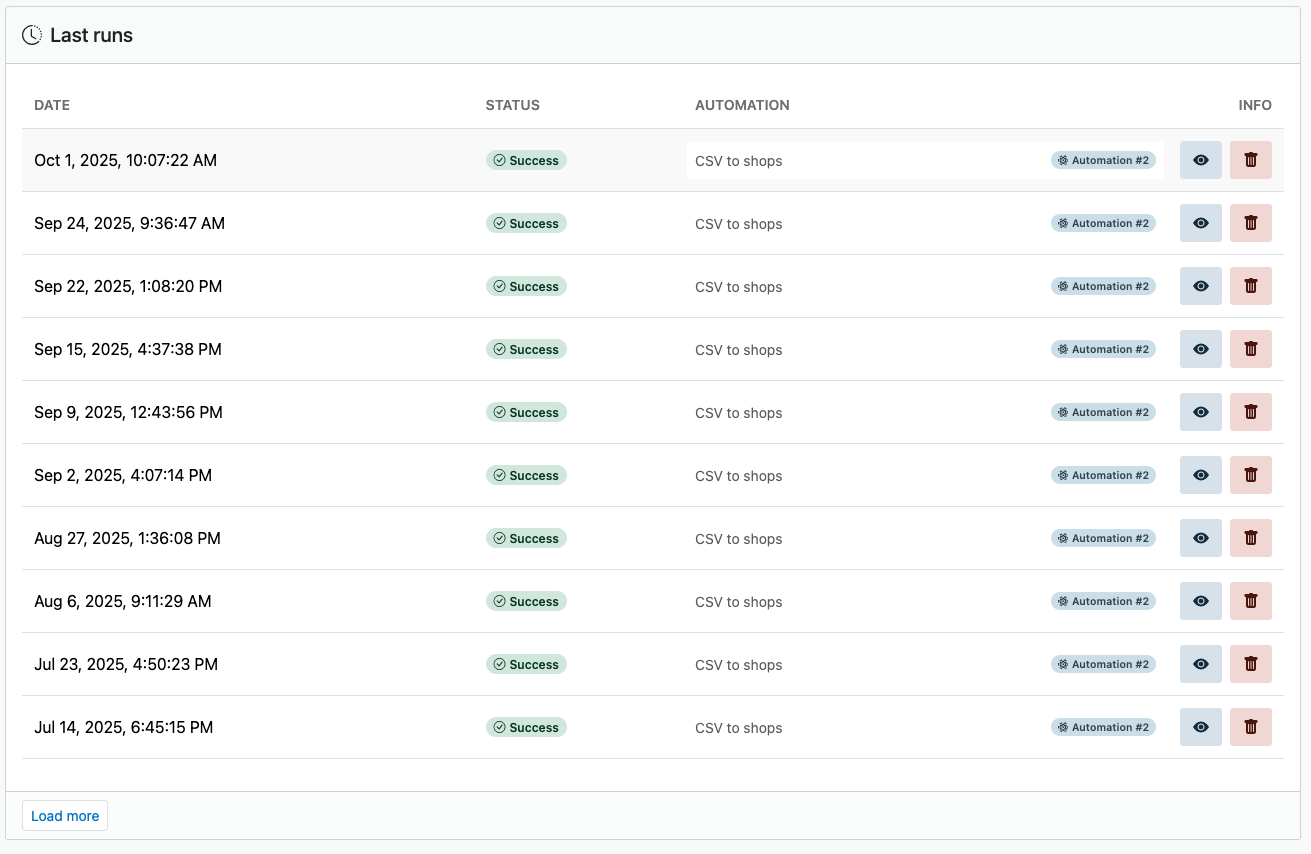
Task: Delete the Oct 1, 2025 run
Action: [1251, 160]
